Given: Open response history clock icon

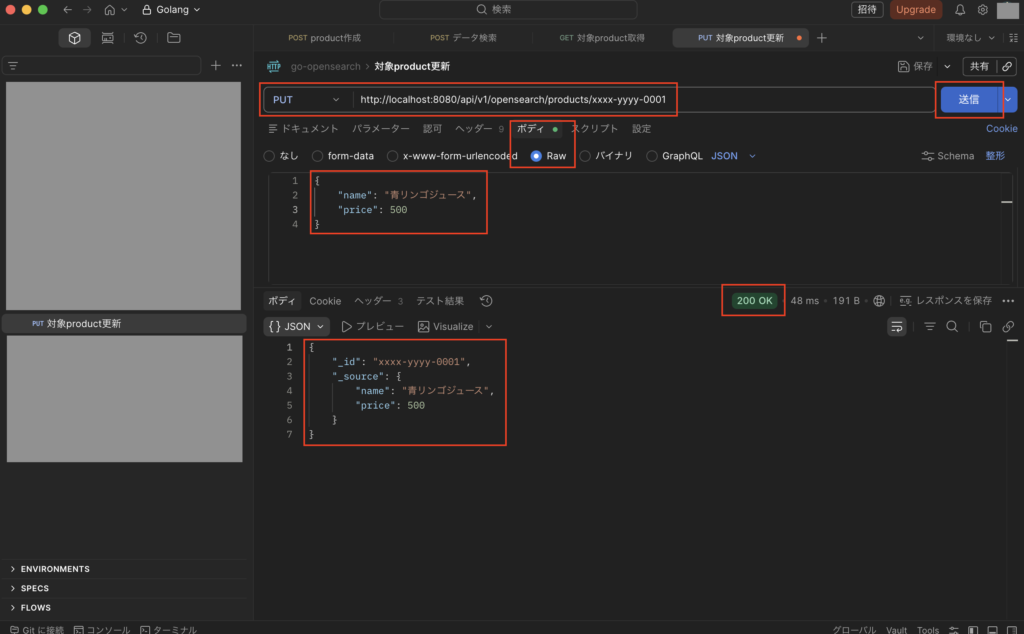Looking at the screenshot, I should [486, 301].
